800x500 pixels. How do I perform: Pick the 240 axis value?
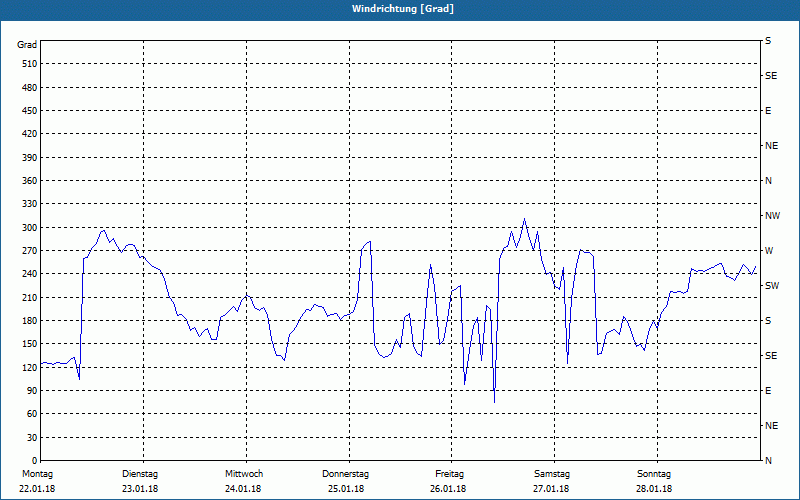[30, 274]
